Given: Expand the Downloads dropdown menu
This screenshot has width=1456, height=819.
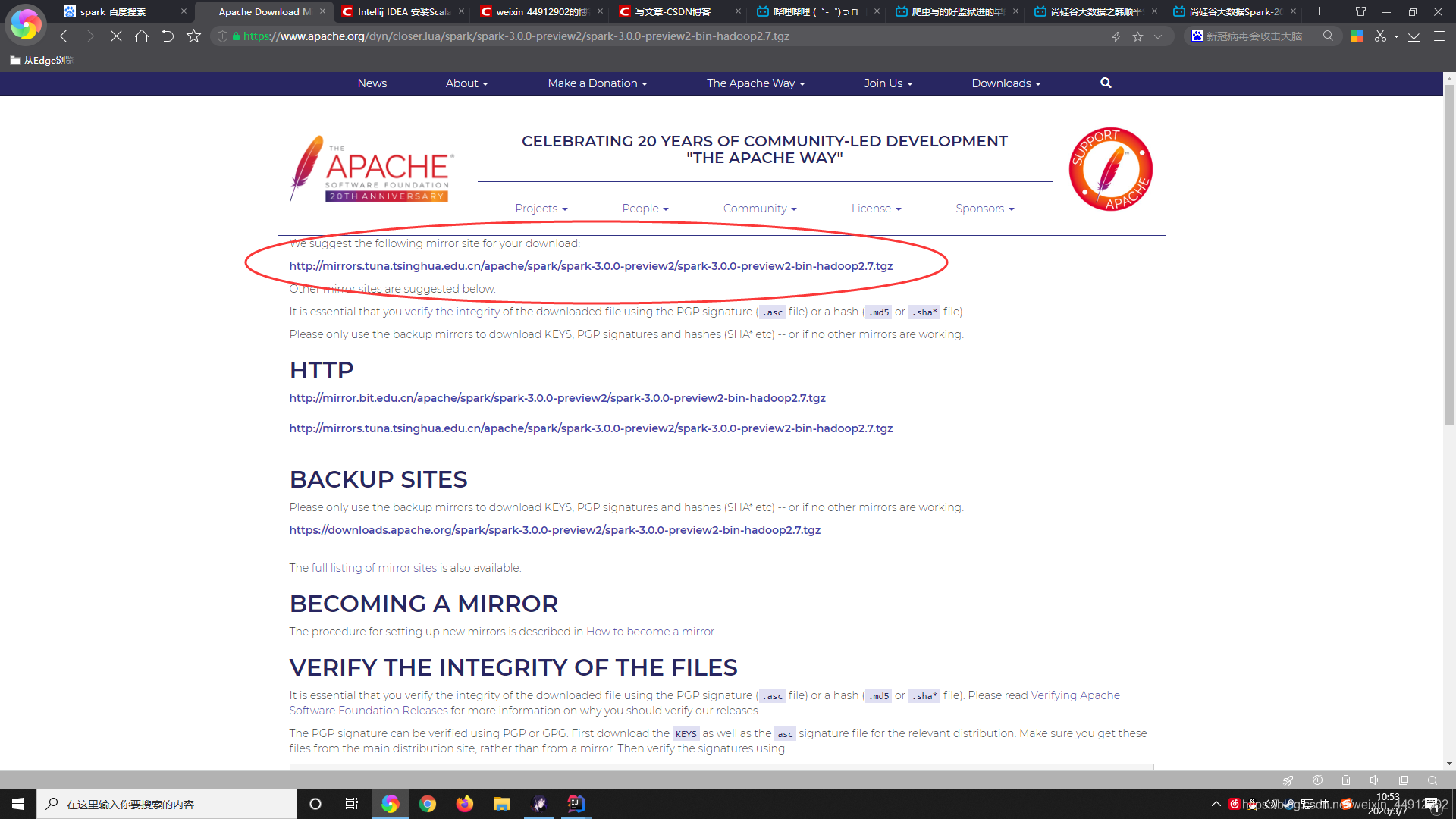Looking at the screenshot, I should point(1006,83).
